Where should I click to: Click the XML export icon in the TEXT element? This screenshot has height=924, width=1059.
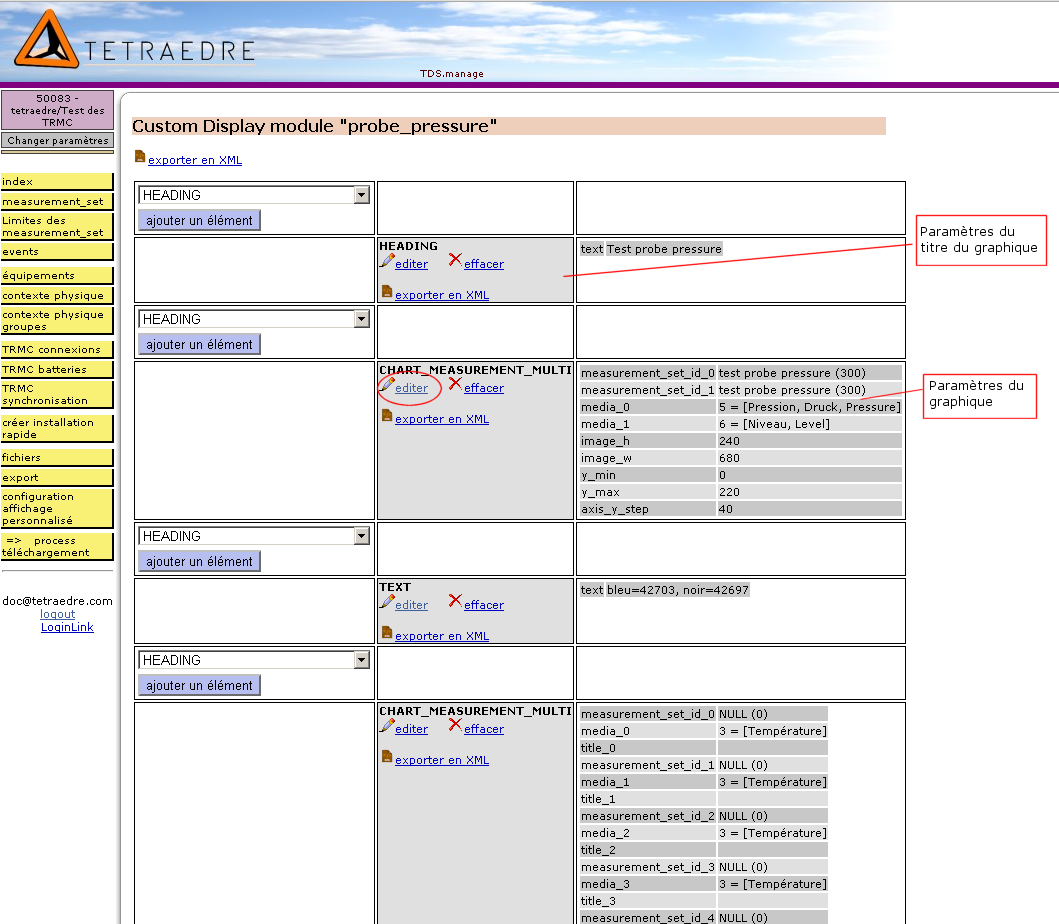tap(386, 633)
